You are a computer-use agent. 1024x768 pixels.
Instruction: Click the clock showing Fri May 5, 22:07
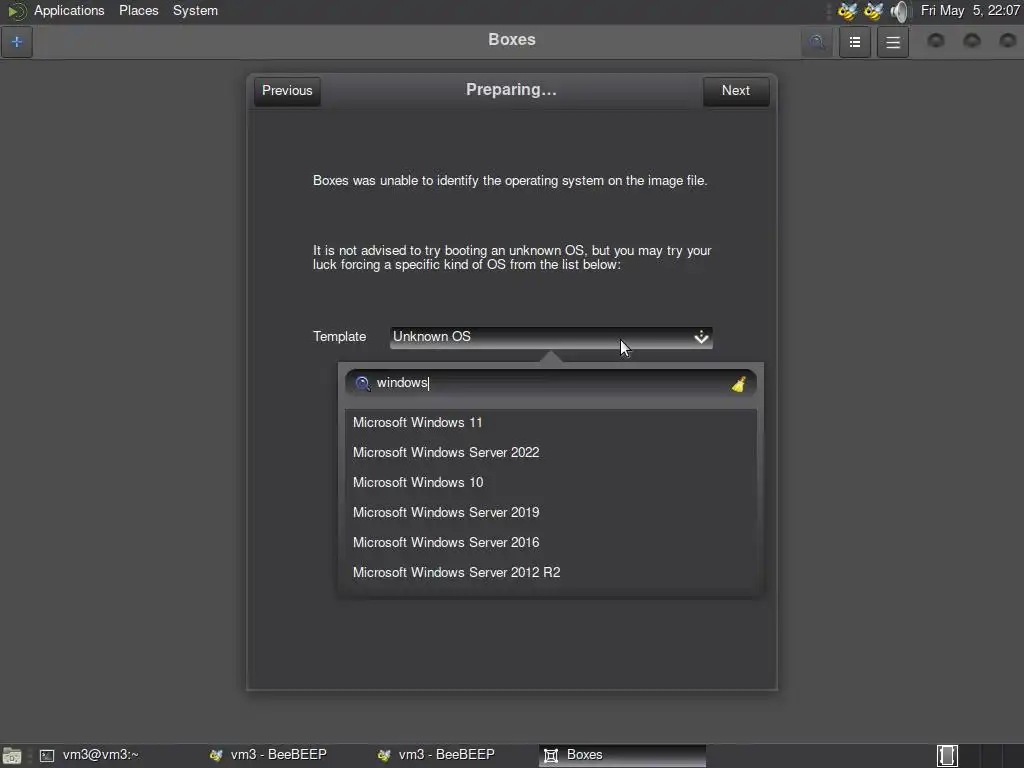click(970, 10)
